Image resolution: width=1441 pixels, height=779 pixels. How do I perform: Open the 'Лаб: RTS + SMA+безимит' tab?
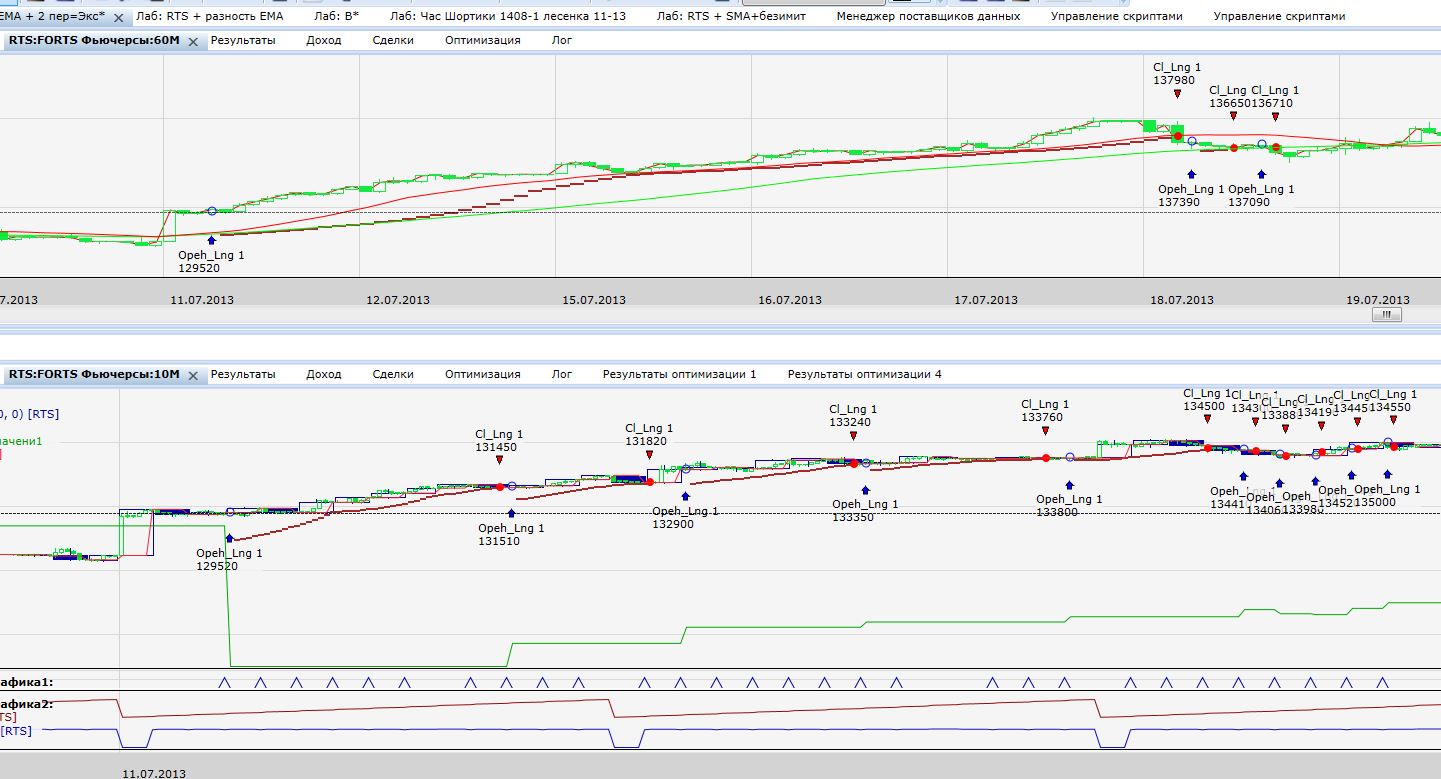[731, 17]
